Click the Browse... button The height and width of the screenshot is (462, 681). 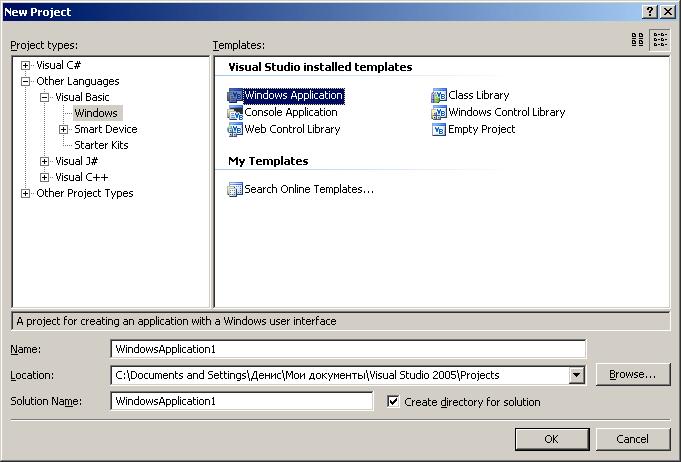coord(632,374)
